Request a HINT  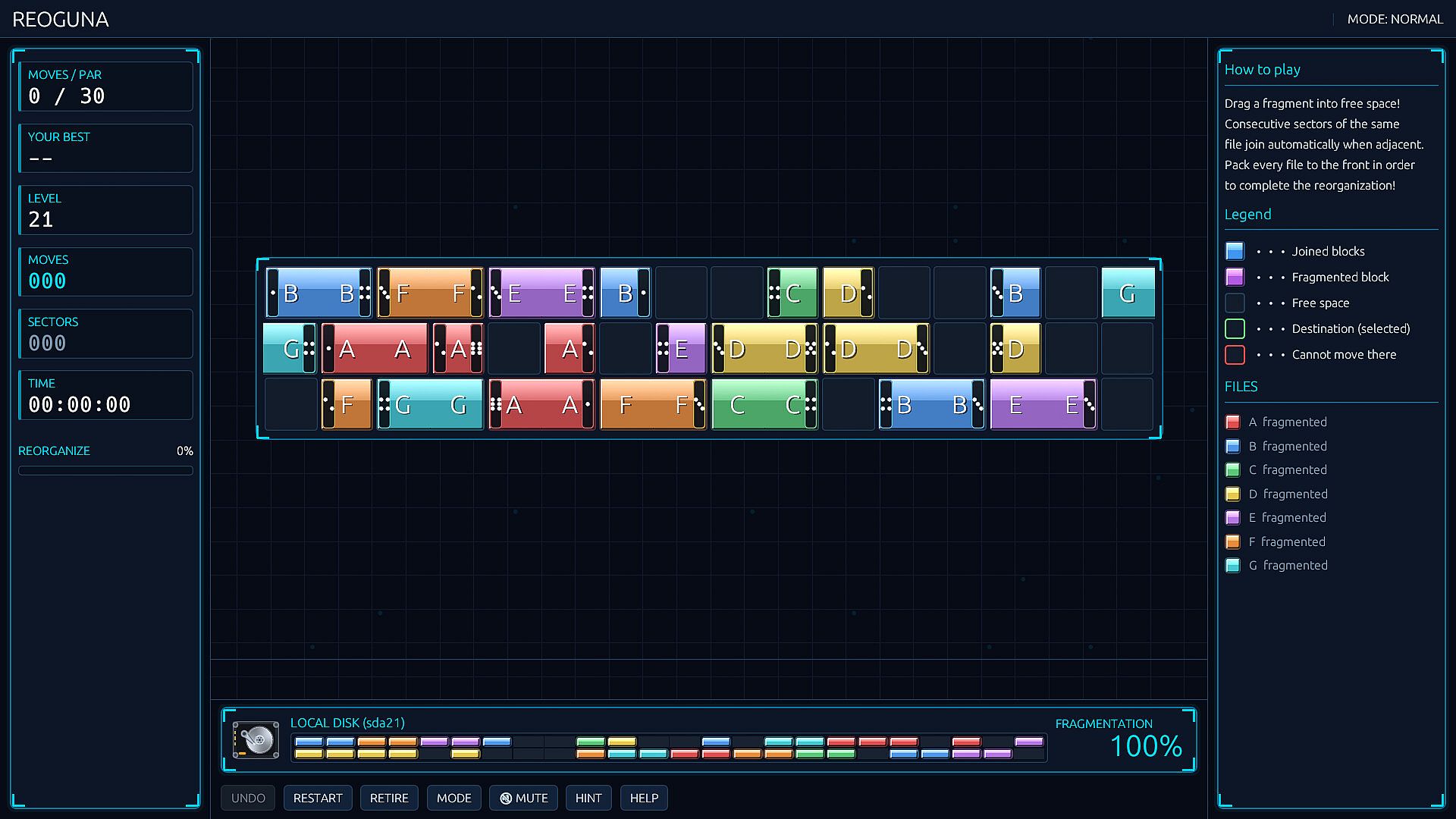pos(588,799)
